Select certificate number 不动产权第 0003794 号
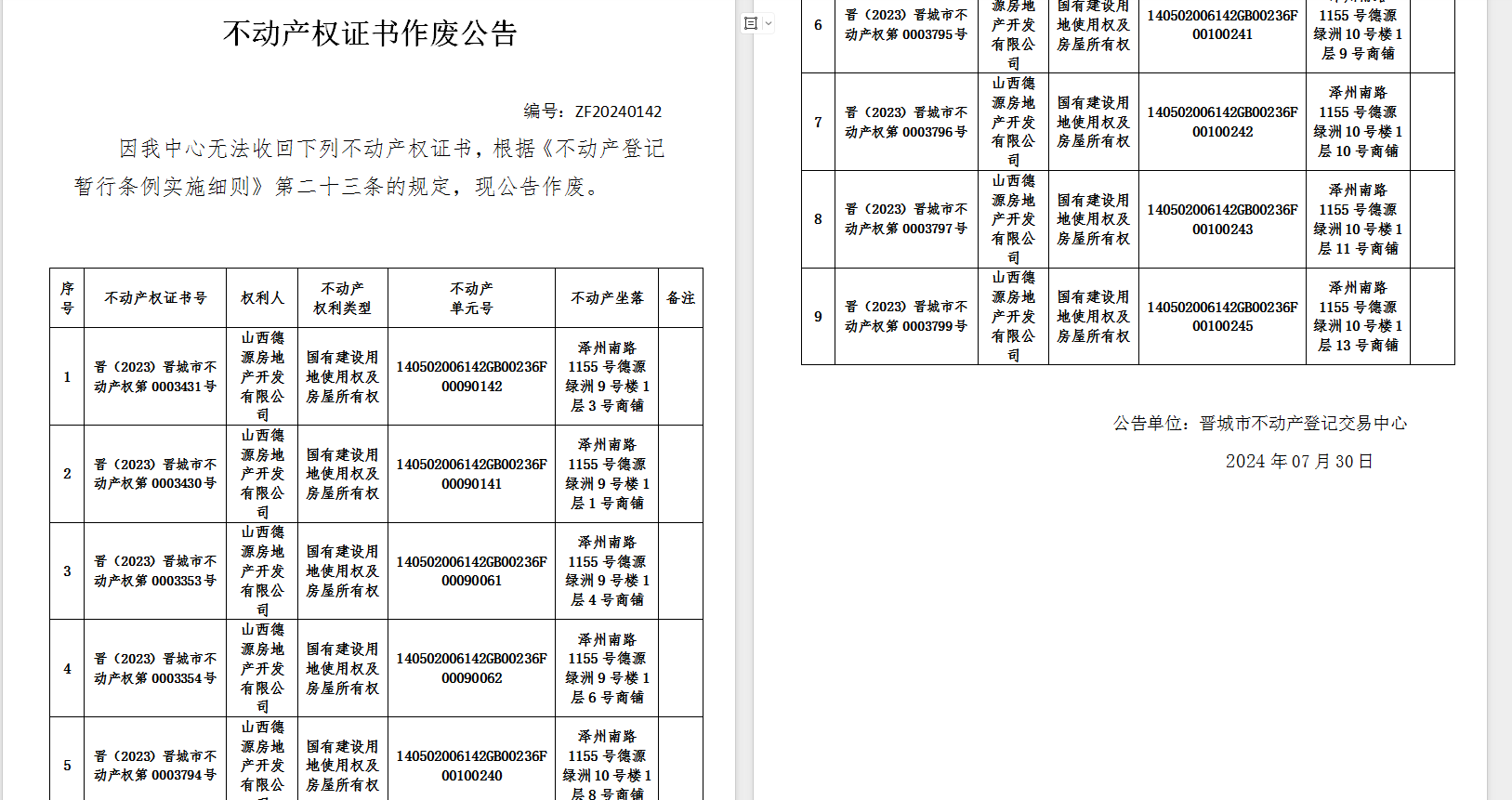Screen dimensions: 1512x800 click(155, 775)
